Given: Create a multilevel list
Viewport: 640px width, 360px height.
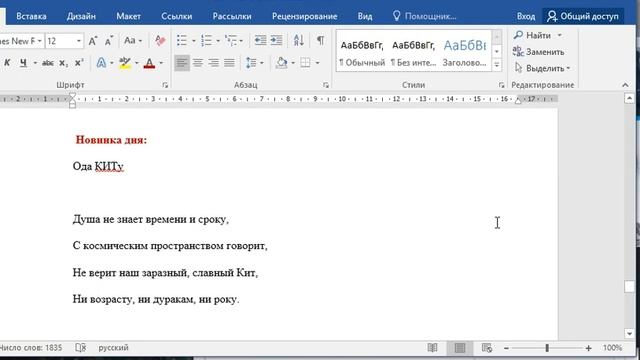Looking at the screenshot, I should [231, 40].
